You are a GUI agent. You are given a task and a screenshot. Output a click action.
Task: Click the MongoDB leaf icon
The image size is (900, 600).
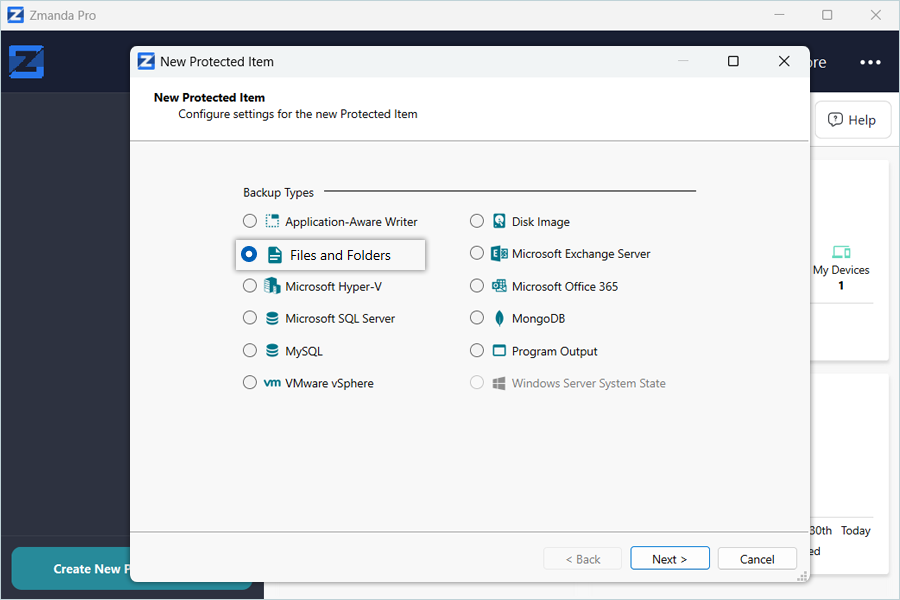[499, 319]
